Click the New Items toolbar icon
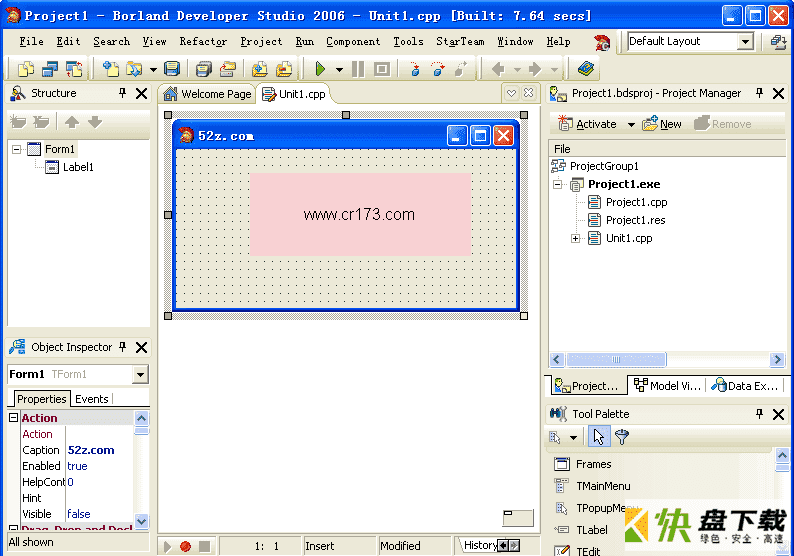 point(110,68)
